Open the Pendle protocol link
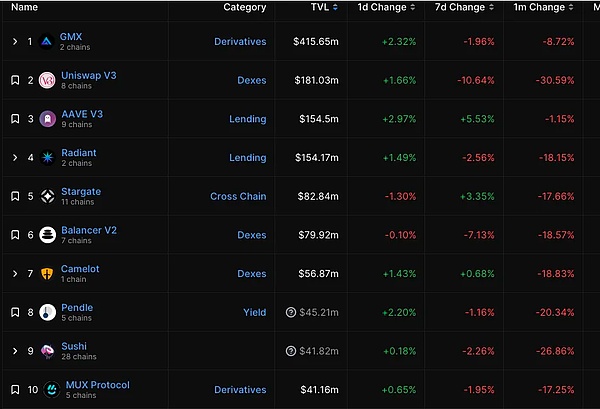 pyautogui.click(x=77, y=308)
